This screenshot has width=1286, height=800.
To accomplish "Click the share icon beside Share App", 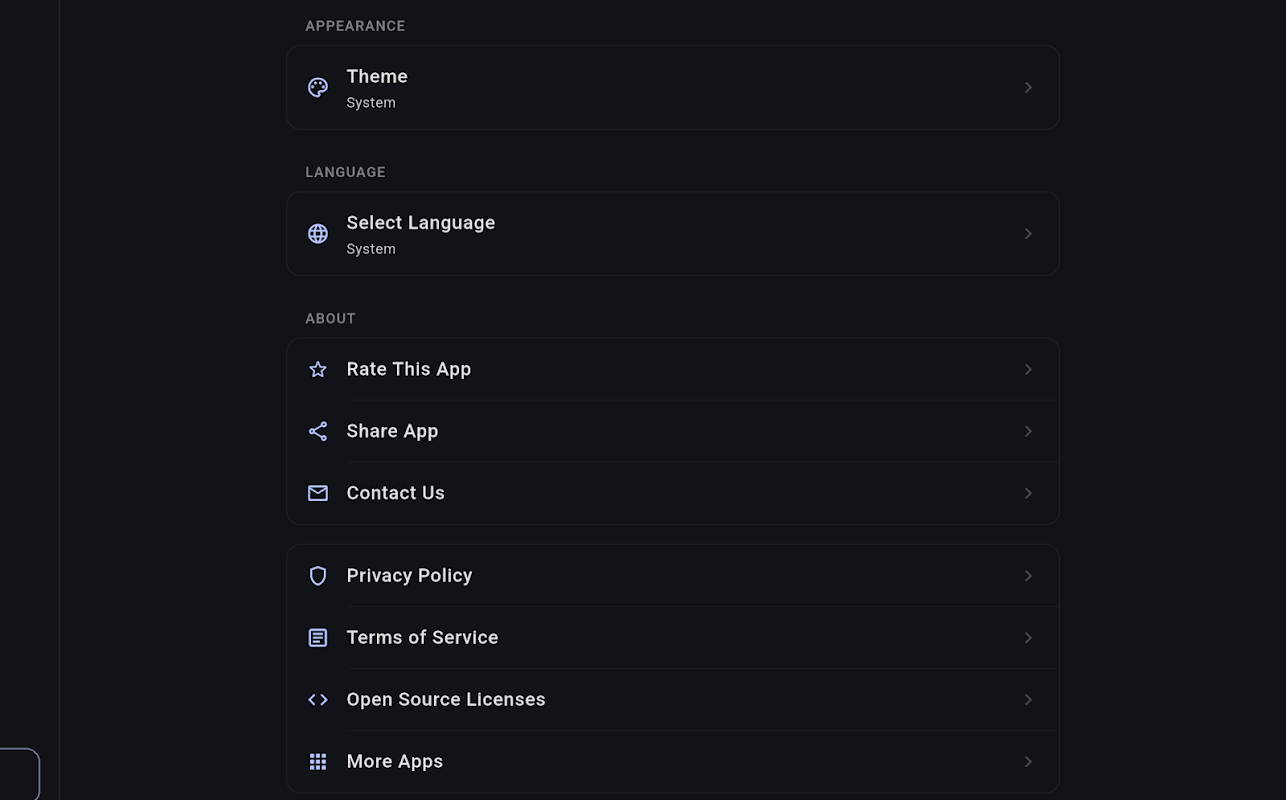I will click(x=318, y=432).
